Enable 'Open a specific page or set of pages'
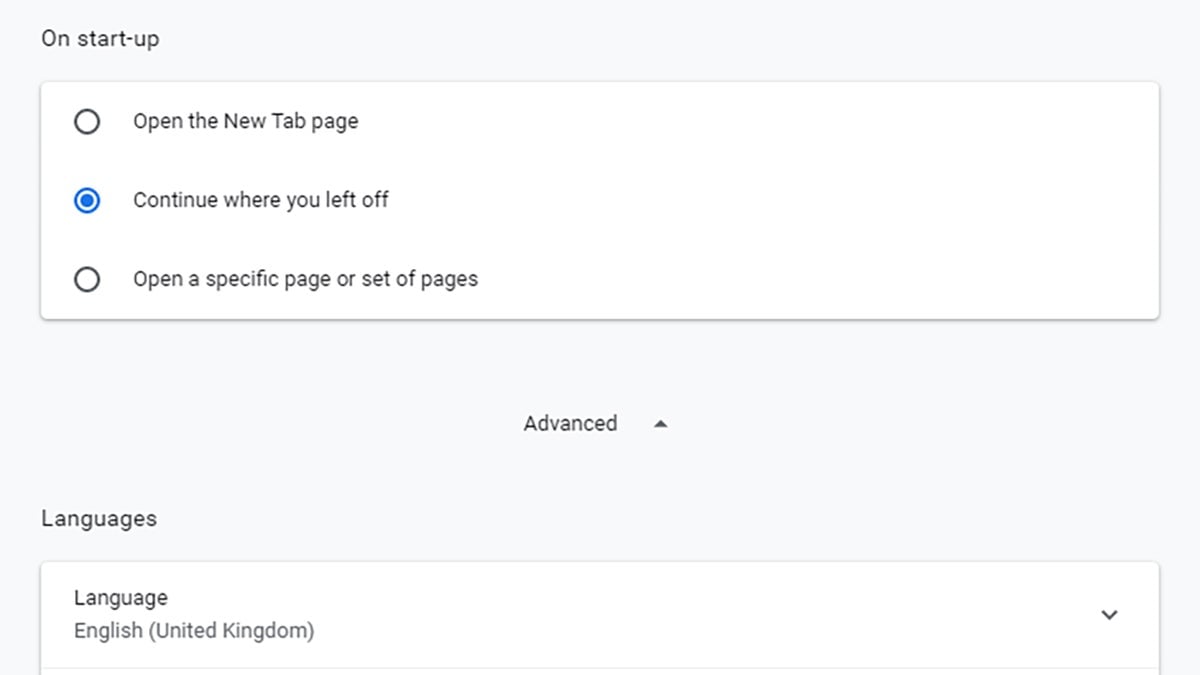 point(87,279)
